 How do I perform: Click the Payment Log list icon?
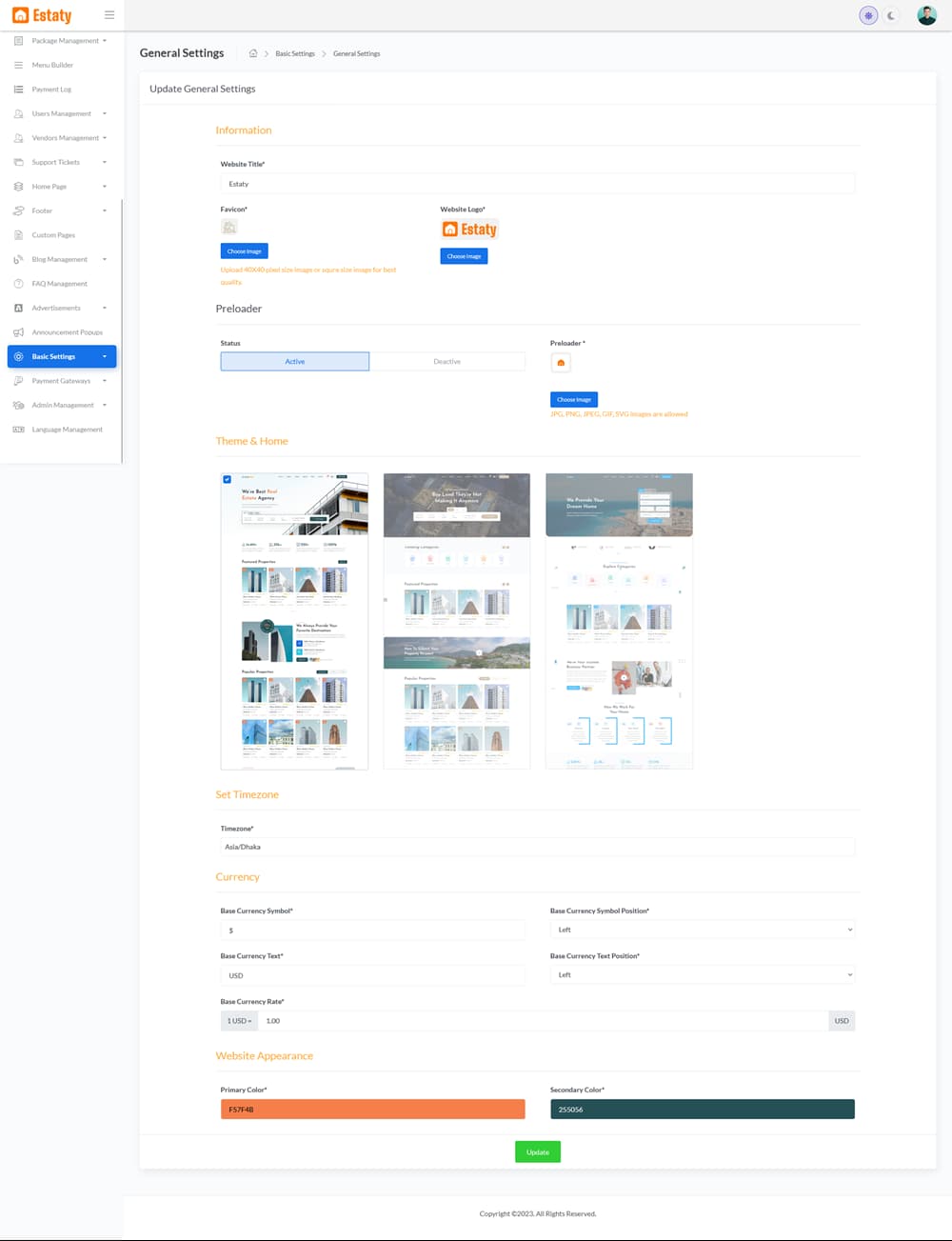tap(18, 90)
